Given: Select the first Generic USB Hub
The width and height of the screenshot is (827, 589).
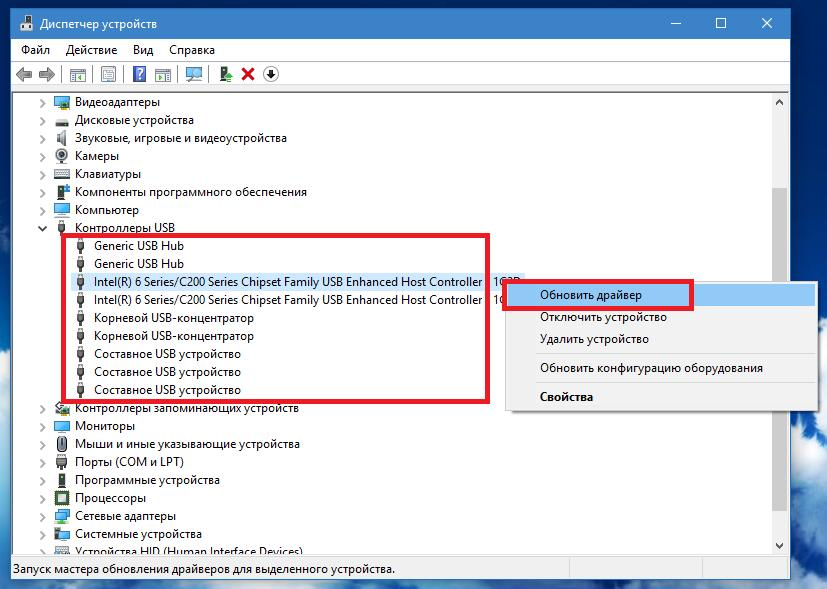Looking at the screenshot, I should 139,246.
